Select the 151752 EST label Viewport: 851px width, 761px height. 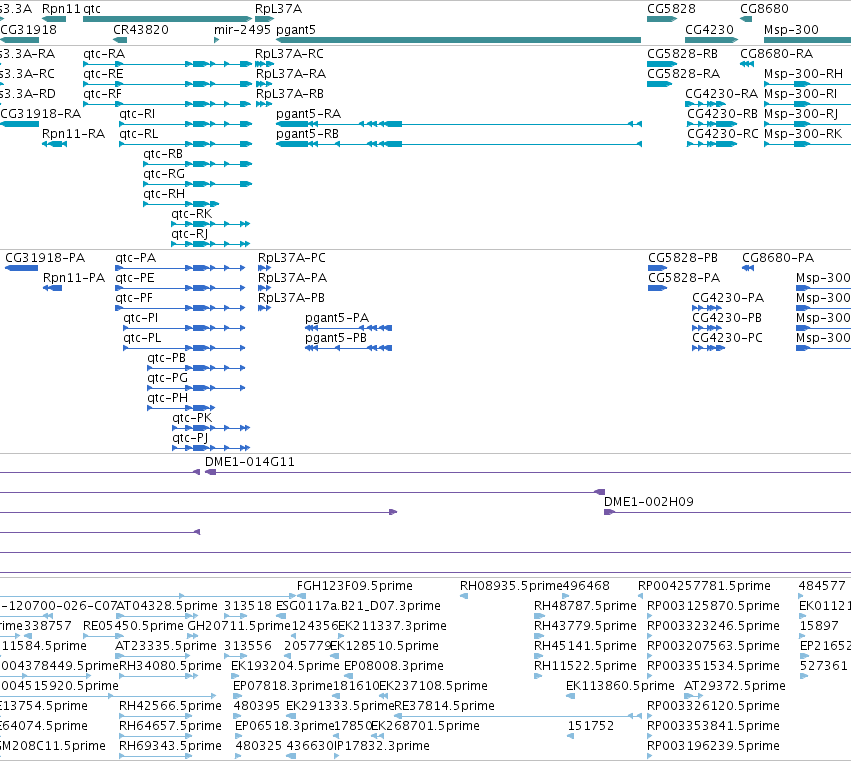[590, 726]
